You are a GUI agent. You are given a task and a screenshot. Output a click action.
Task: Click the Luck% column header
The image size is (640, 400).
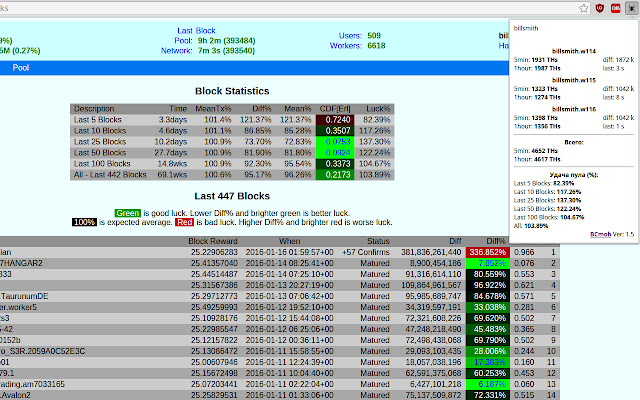pyautogui.click(x=378, y=109)
